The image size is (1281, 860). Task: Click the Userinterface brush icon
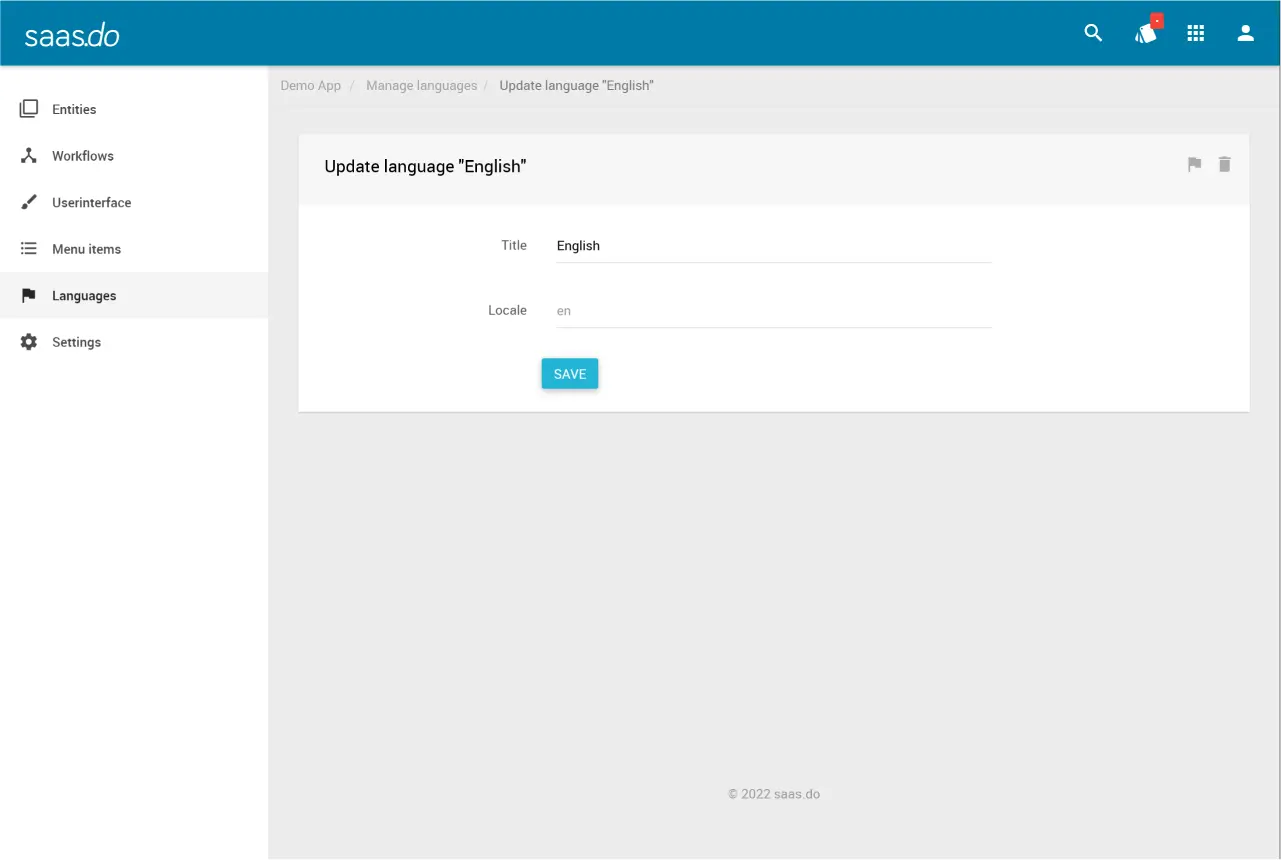pyautogui.click(x=29, y=202)
